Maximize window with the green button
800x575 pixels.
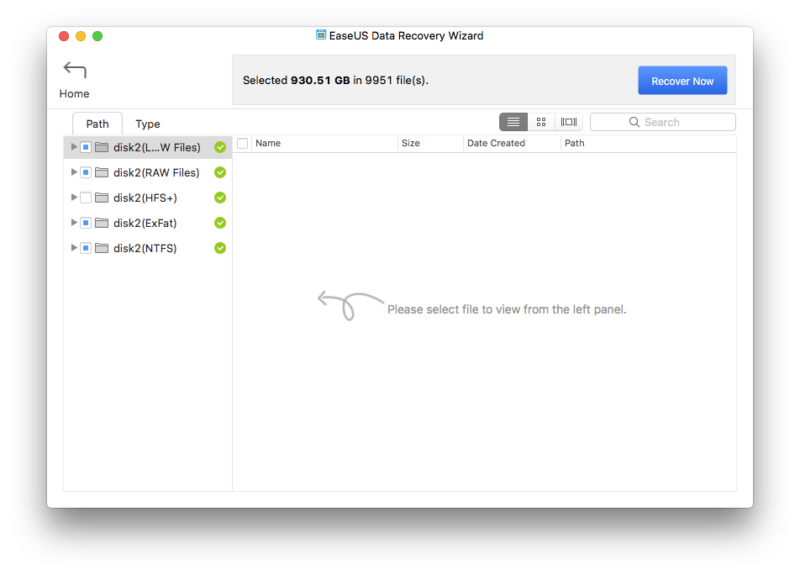point(97,36)
